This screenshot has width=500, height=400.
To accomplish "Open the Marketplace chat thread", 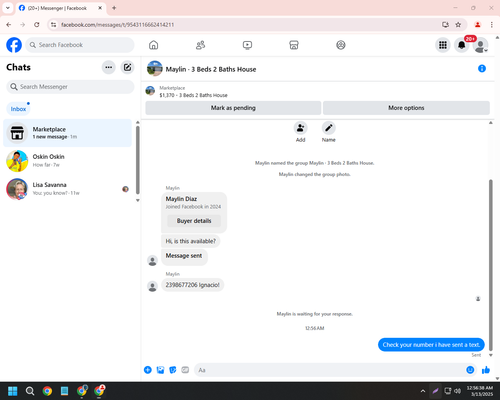I will (x=68, y=133).
